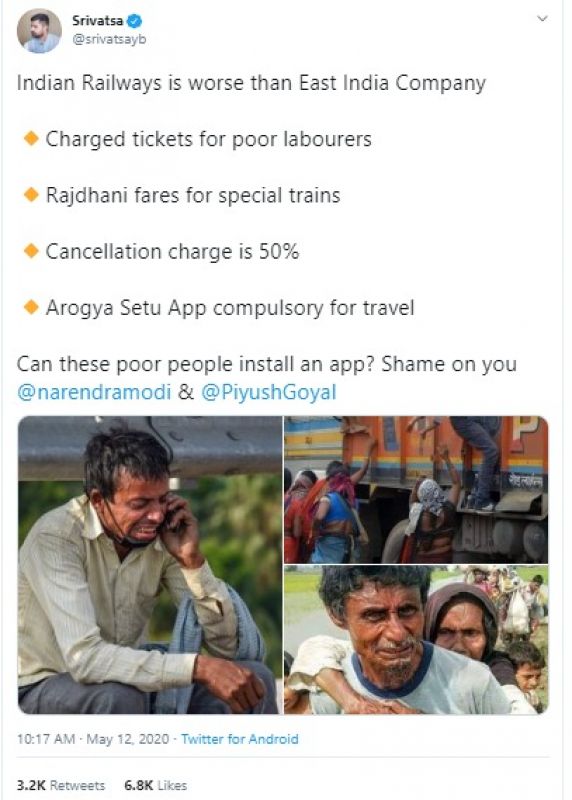Show the 3.2K Retweets list

61,785
